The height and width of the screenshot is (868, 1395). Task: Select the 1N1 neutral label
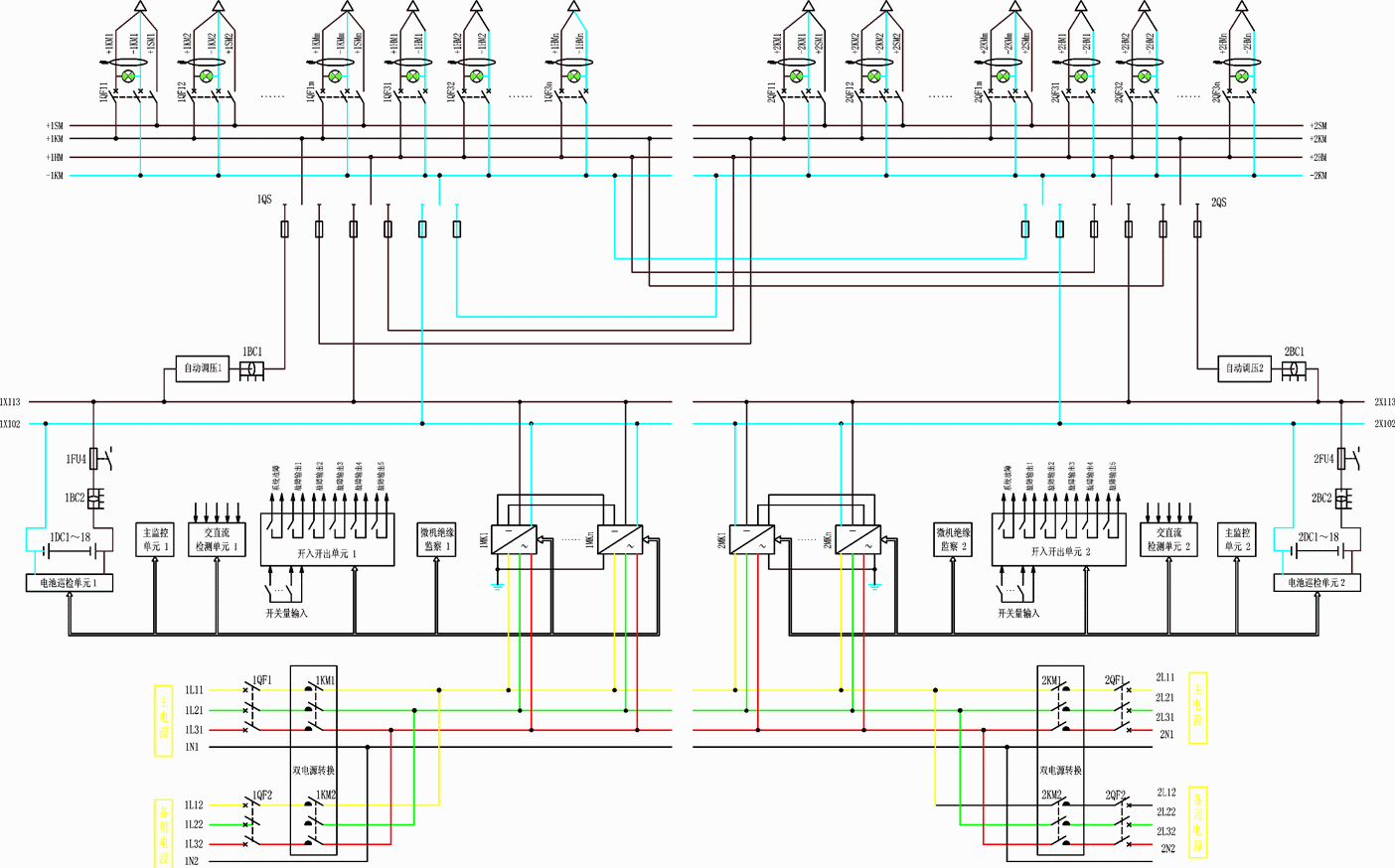(192, 747)
